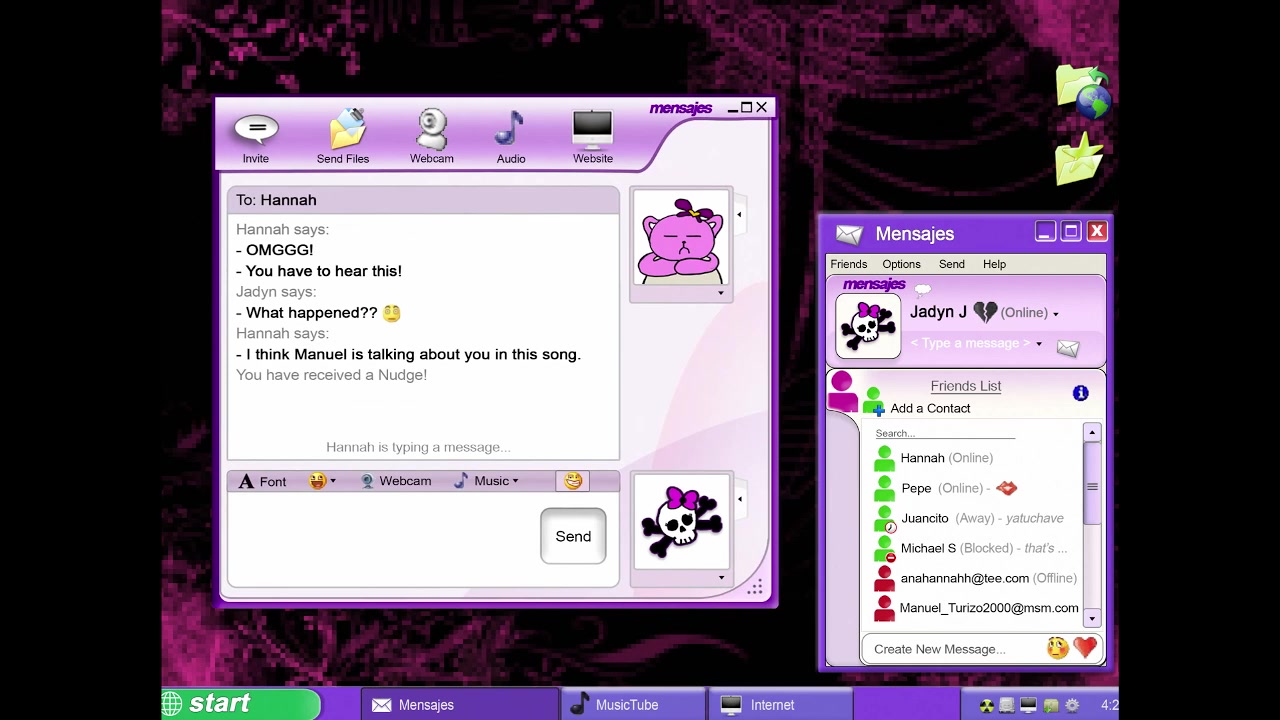The width and height of the screenshot is (1280, 720).
Task: Open dropdown below skull avatar in chat
Action: pyautogui.click(x=721, y=577)
